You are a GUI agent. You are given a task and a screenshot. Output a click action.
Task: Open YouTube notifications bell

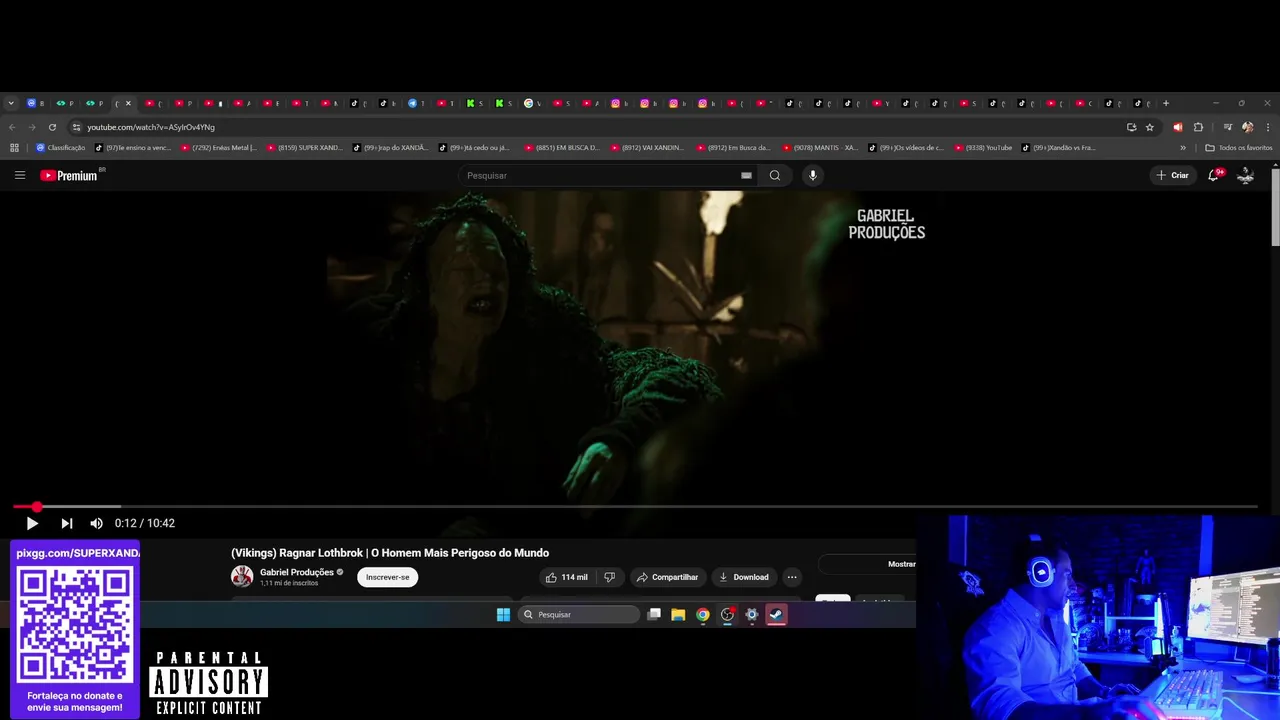click(x=1214, y=175)
